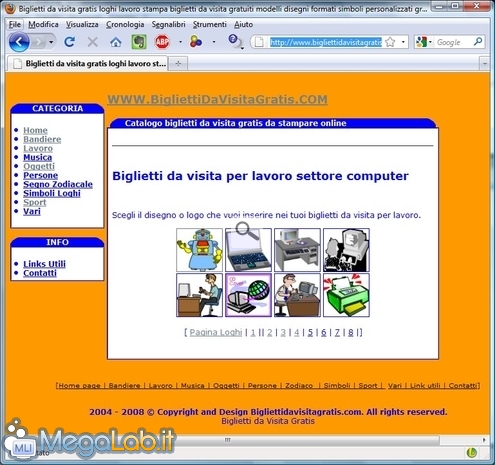Open the Adblock Plus dropdown arrow
Screen dimensions: 495x465
click(x=180, y=42)
